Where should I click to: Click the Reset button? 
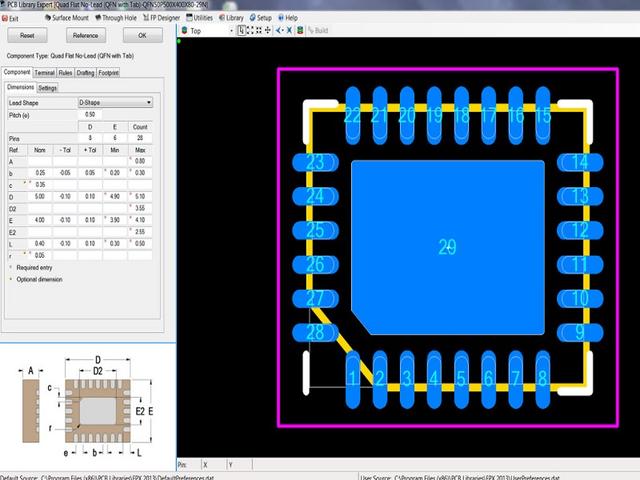tap(28, 35)
